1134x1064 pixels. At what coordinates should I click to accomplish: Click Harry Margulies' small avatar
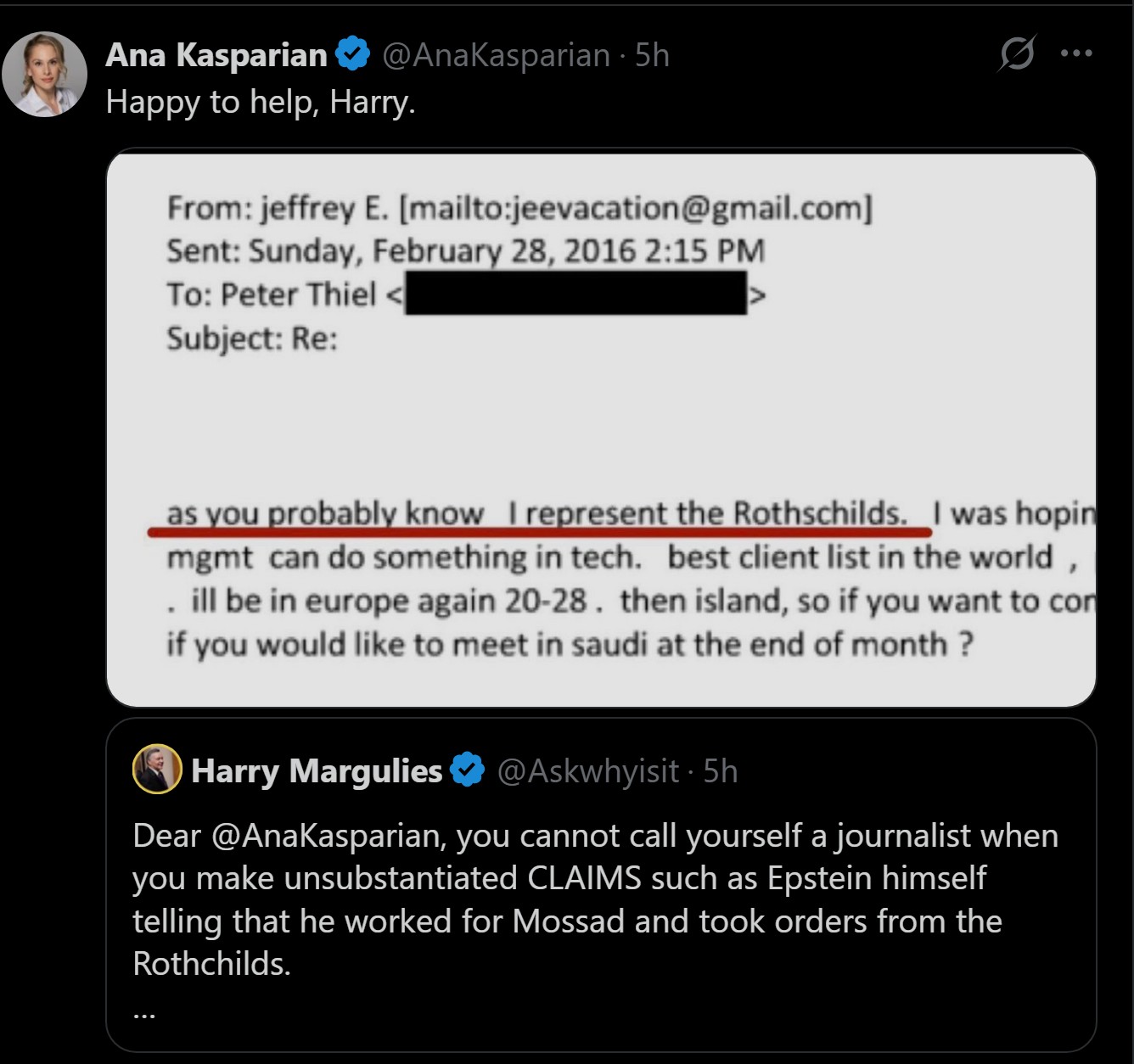pos(158,769)
